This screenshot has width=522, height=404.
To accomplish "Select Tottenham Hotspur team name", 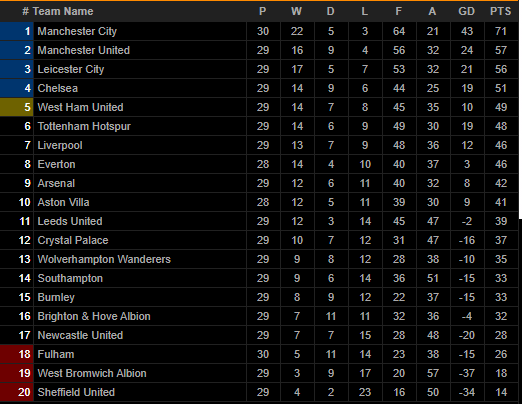I will [x=84, y=126].
